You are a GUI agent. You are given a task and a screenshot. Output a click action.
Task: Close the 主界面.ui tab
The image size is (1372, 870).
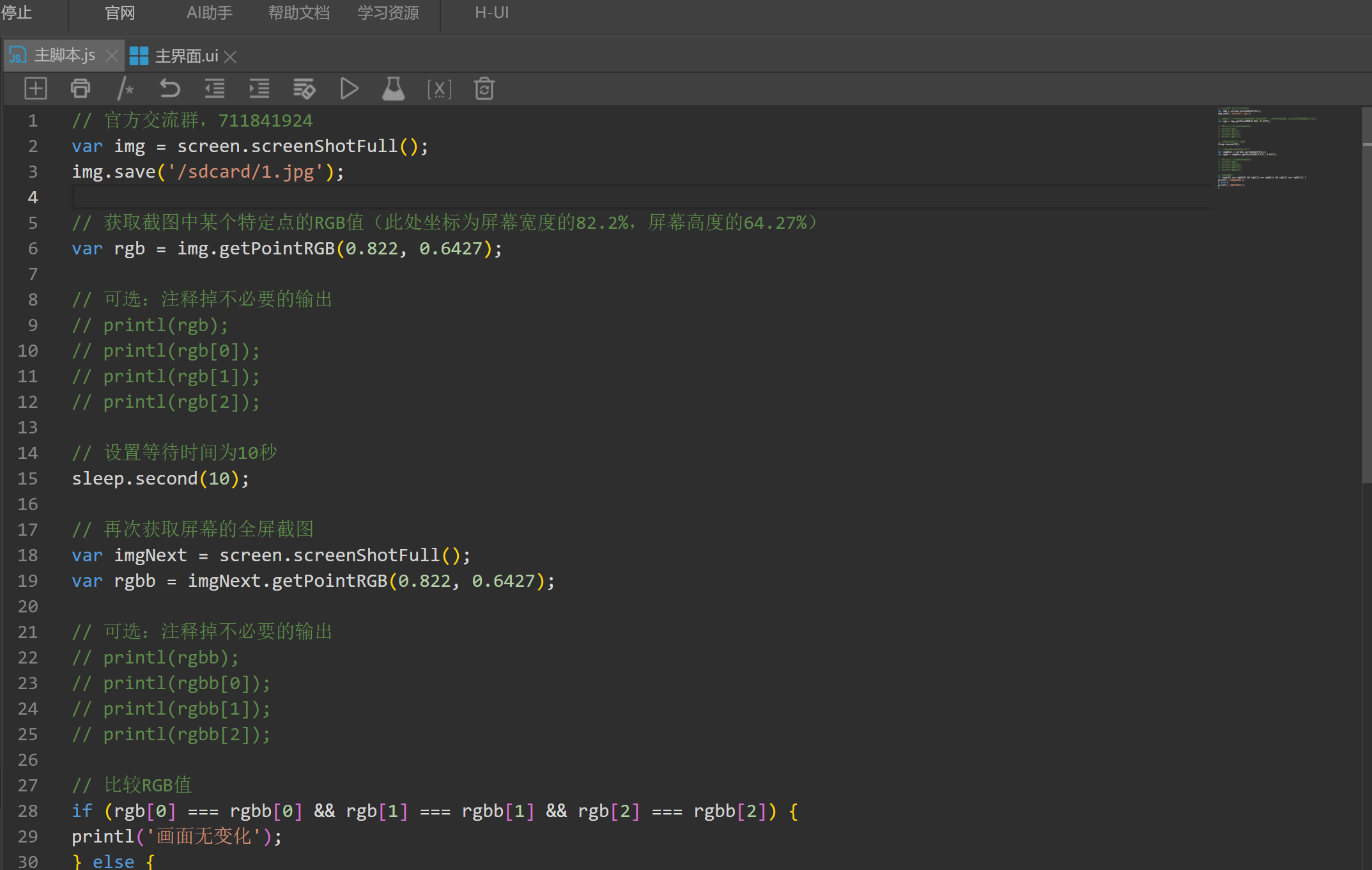231,57
